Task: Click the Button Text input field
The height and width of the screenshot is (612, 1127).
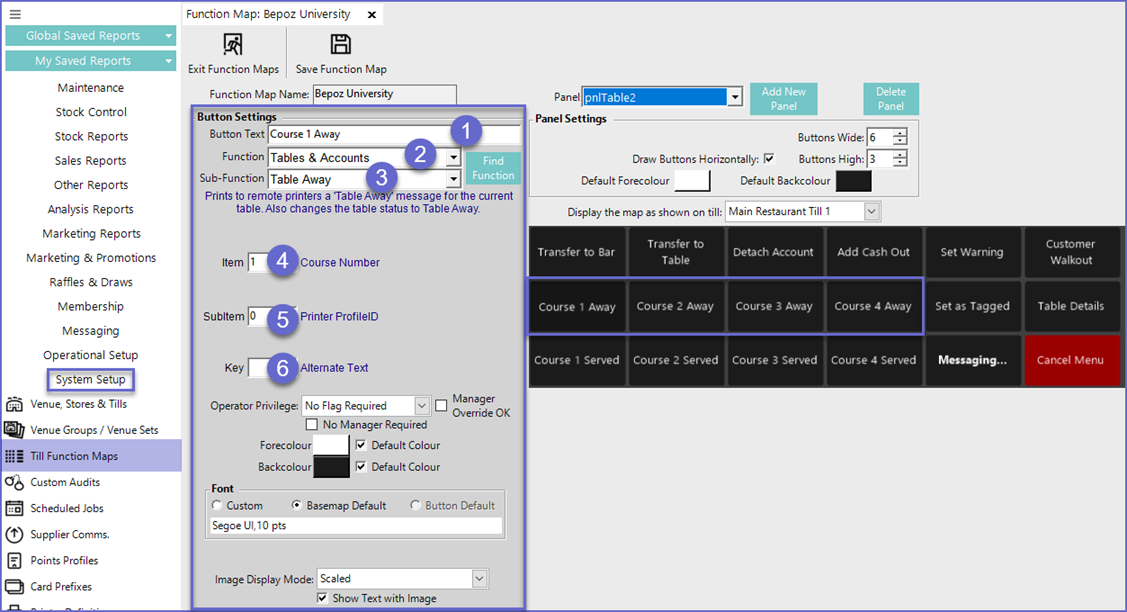Action: click(394, 134)
